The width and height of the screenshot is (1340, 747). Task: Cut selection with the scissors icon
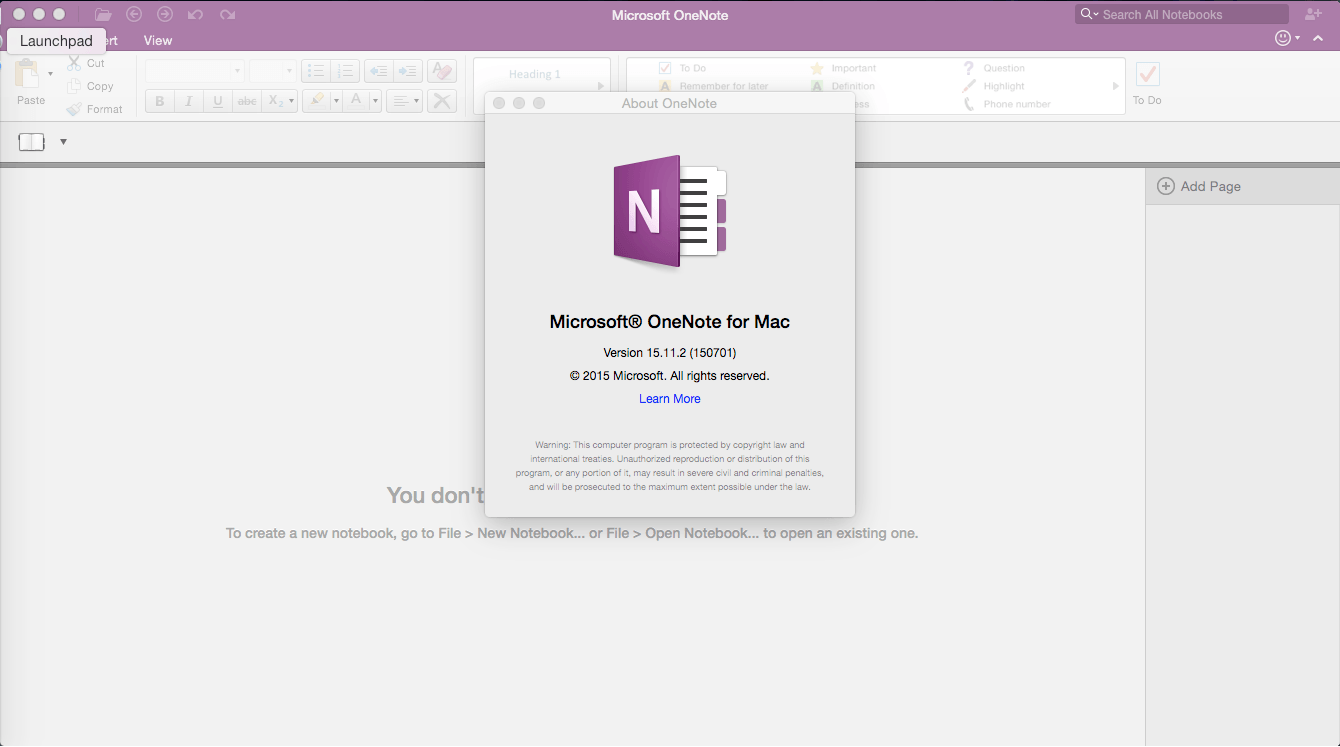coord(74,62)
